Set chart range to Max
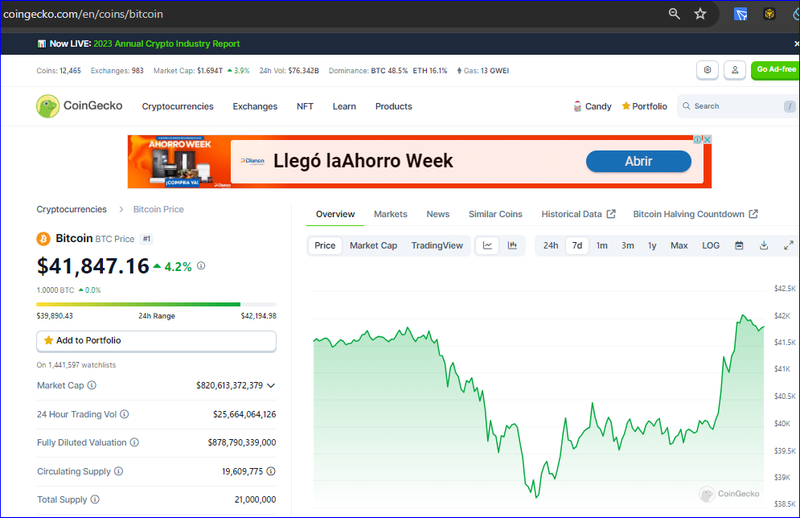Viewport: 800px width, 518px height. [679, 245]
